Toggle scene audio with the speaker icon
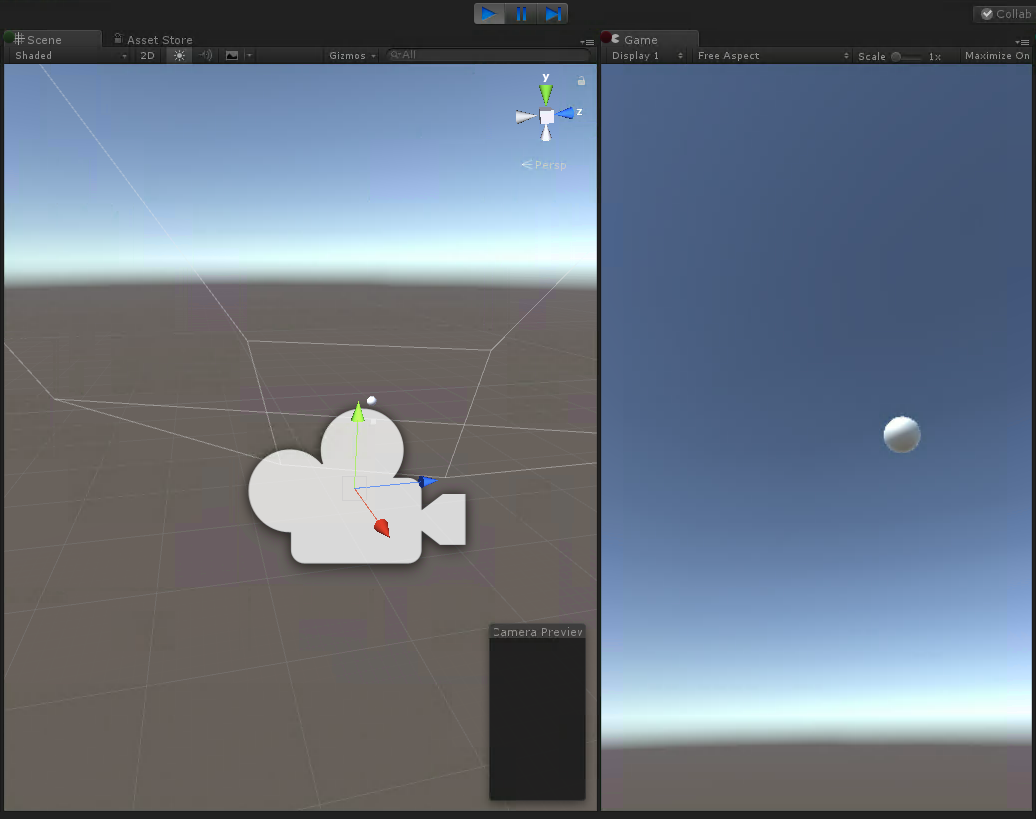This screenshot has width=1036, height=819. pyautogui.click(x=203, y=55)
